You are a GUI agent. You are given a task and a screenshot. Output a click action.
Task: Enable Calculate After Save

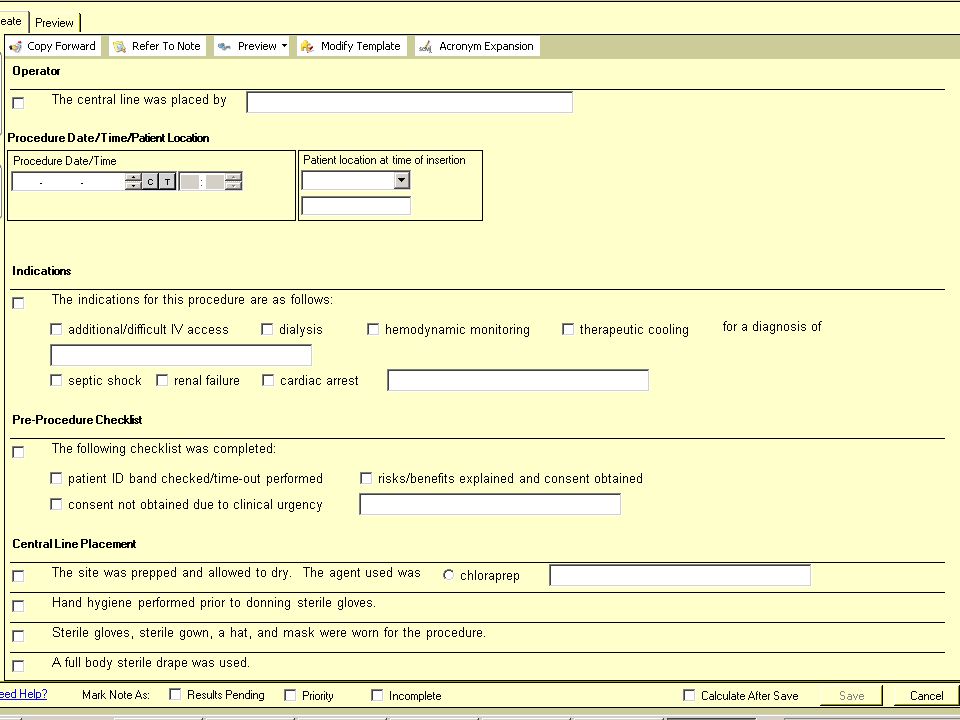(x=689, y=695)
